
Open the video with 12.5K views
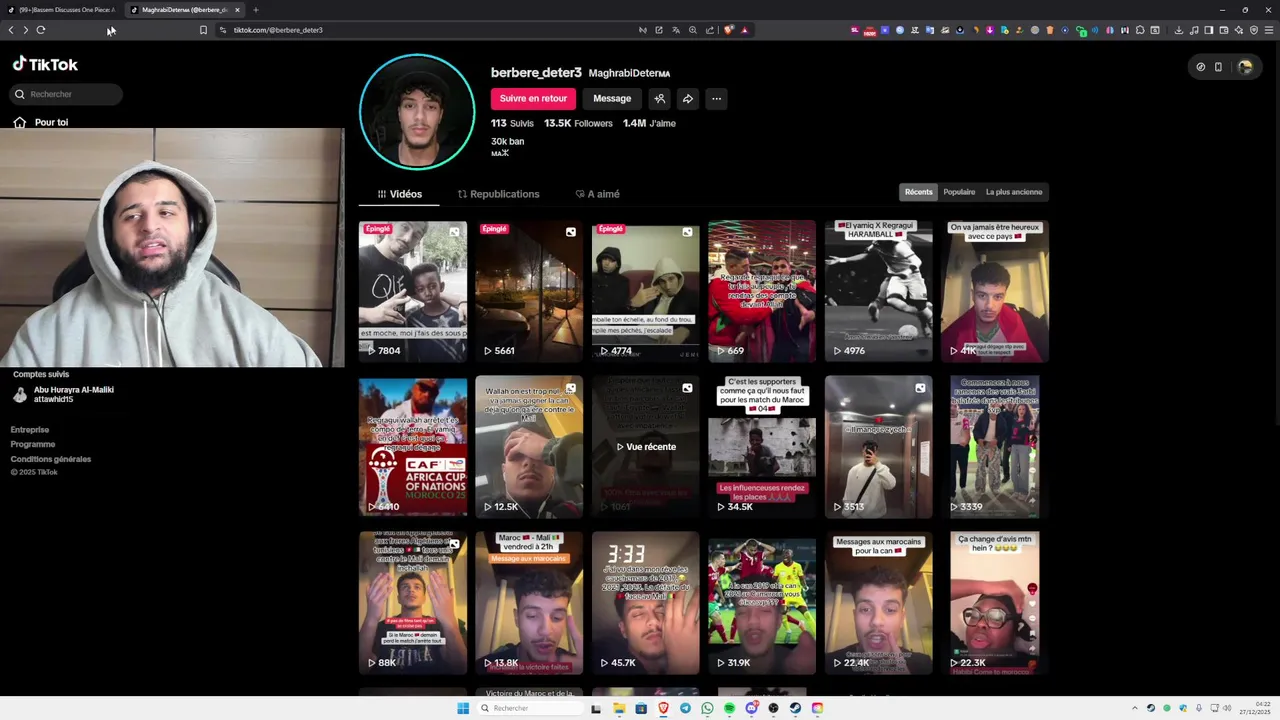pyautogui.click(x=529, y=446)
